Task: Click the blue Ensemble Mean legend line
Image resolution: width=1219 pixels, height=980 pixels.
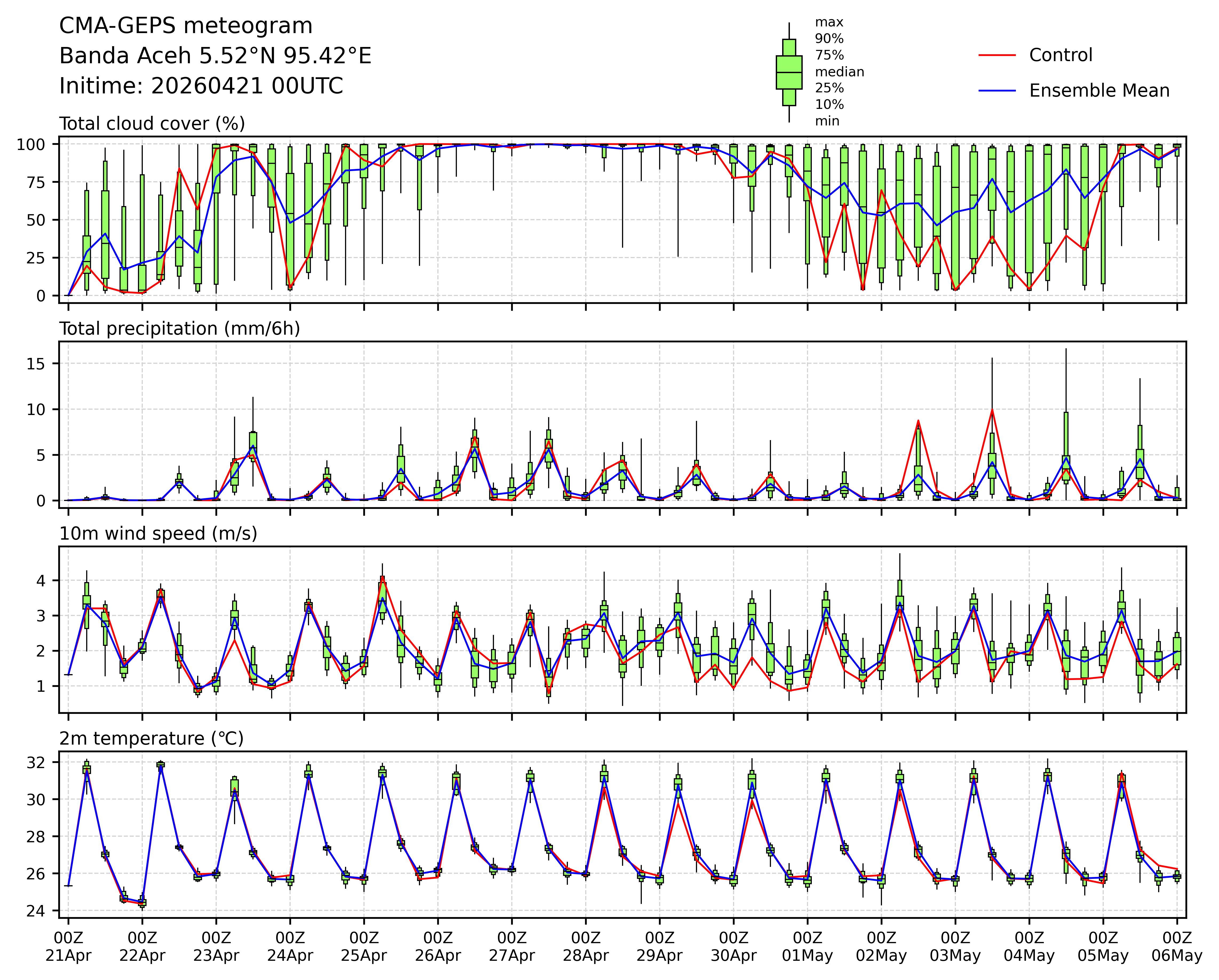Action: click(997, 90)
